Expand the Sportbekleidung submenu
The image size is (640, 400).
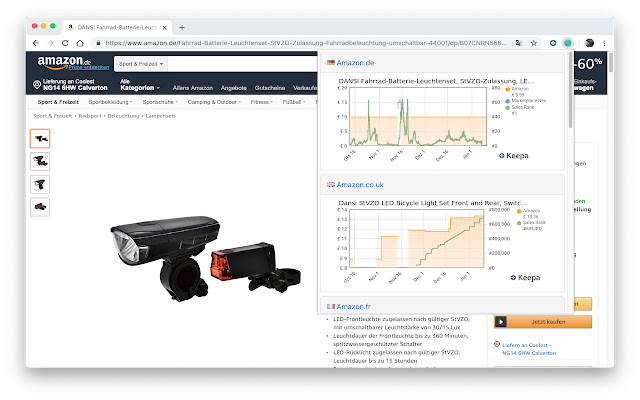pos(110,102)
